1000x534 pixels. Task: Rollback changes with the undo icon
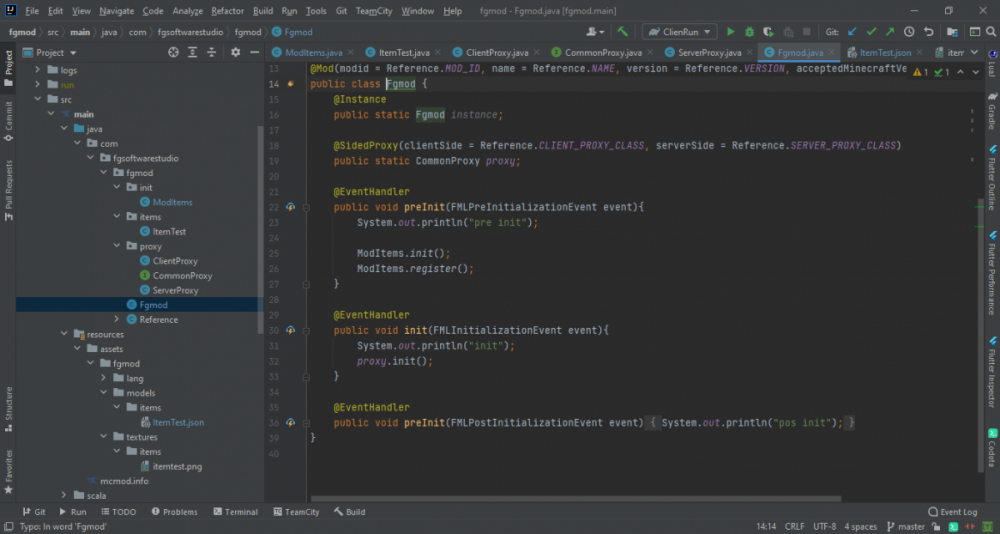pos(928,32)
